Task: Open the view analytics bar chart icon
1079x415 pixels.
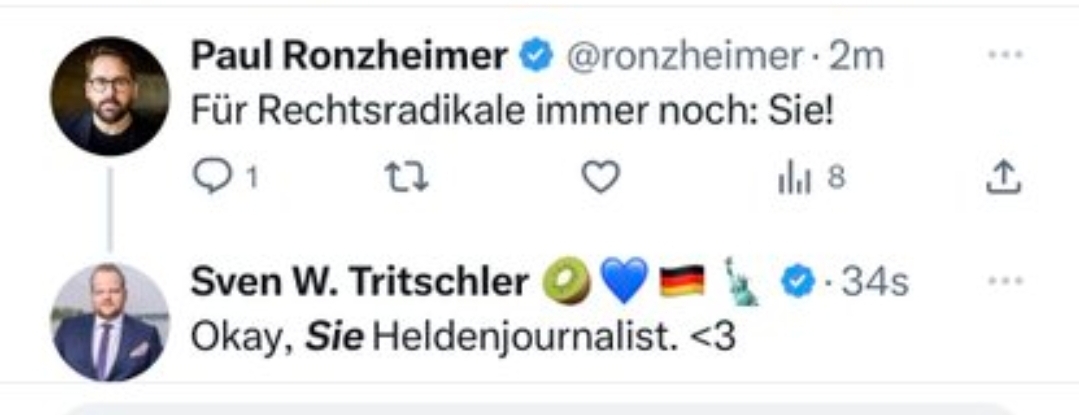Action: coord(792,179)
